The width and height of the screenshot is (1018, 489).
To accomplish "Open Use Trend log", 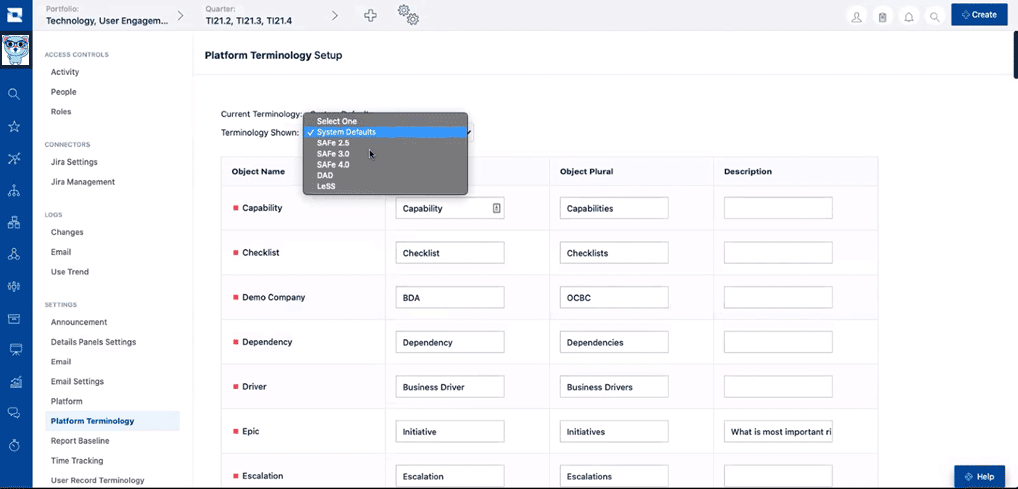I will pyautogui.click(x=69, y=271).
